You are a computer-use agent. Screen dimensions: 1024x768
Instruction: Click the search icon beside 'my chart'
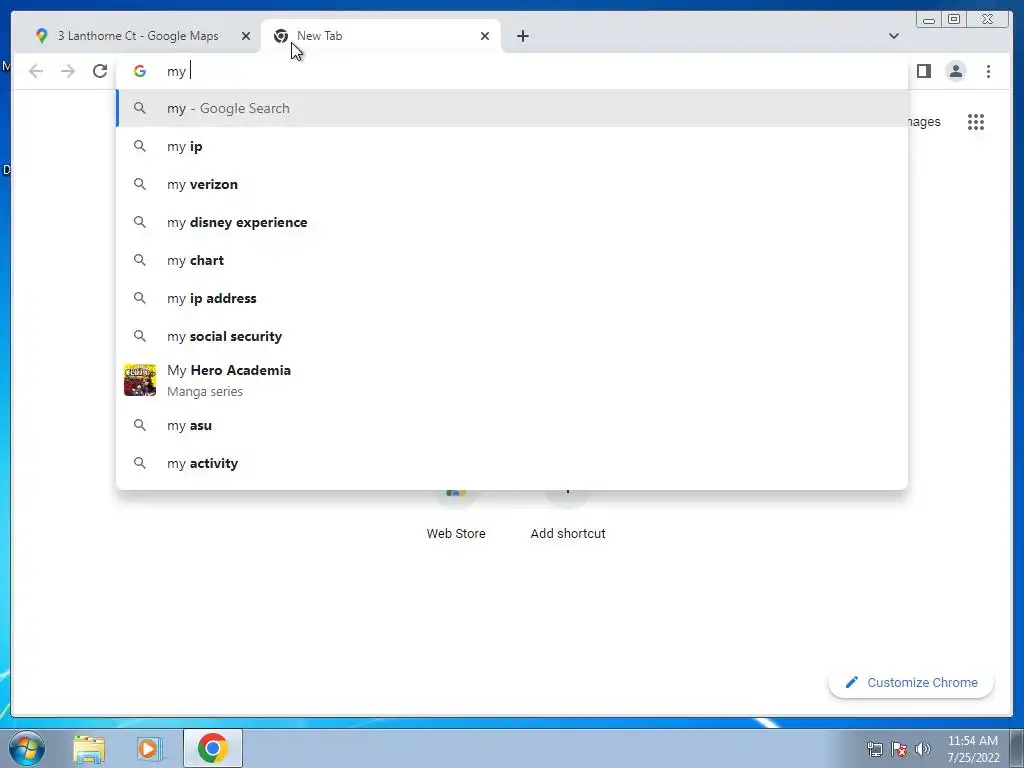[140, 260]
